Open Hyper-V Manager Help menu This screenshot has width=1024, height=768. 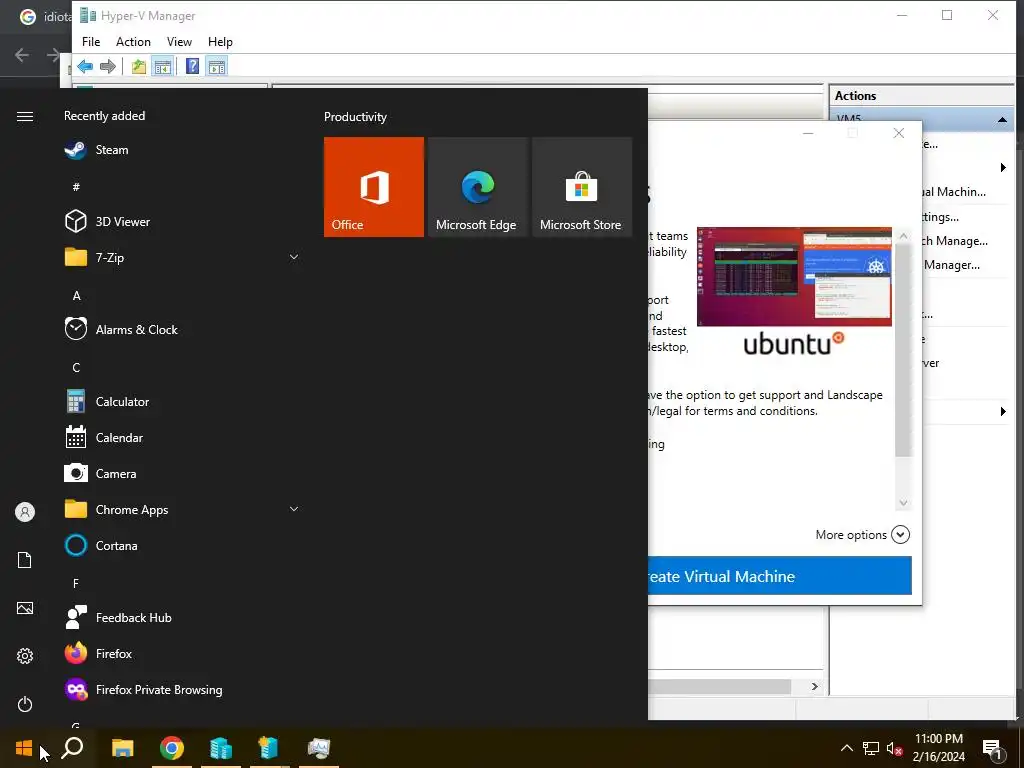[x=220, y=42]
